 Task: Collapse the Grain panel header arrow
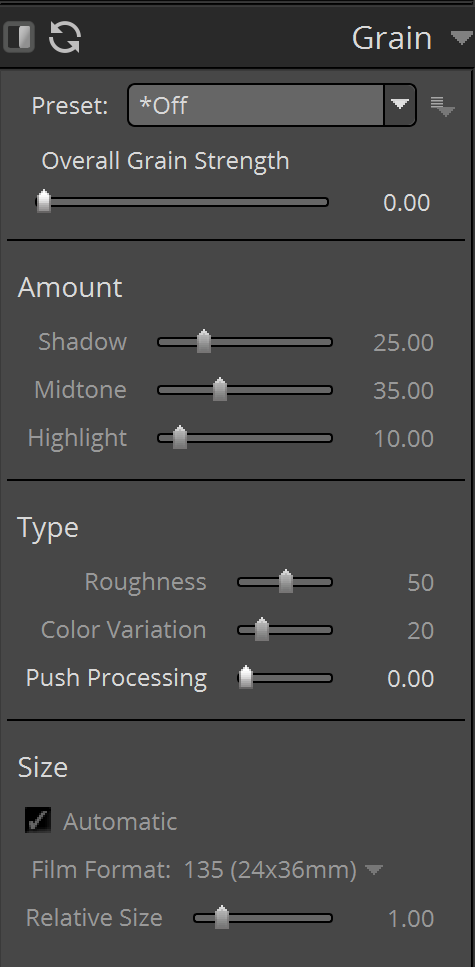(x=461, y=38)
